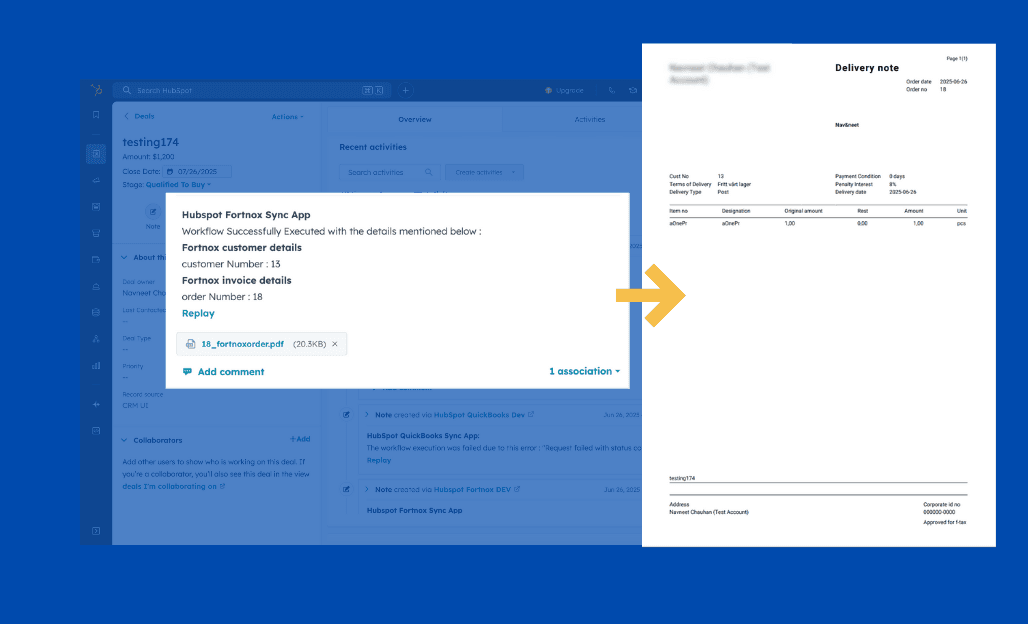Image resolution: width=1028 pixels, height=624 pixels.
Task: Click 'customer Number : 13' text
Action: tap(231, 264)
